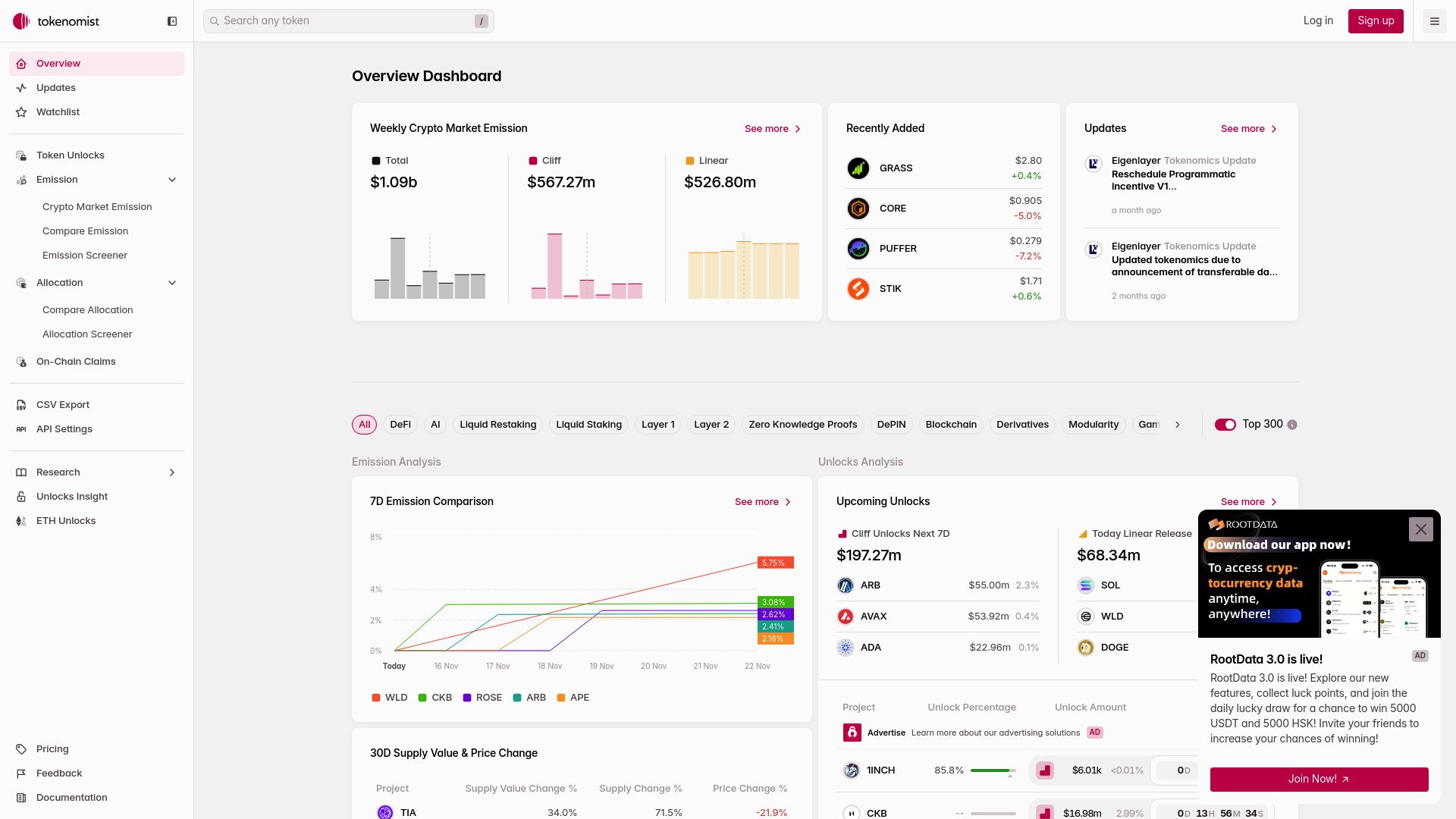Open the Eigenlayer Reschedule Programmatic incentive update
Screen dimensions: 1456x819
coord(1182,185)
